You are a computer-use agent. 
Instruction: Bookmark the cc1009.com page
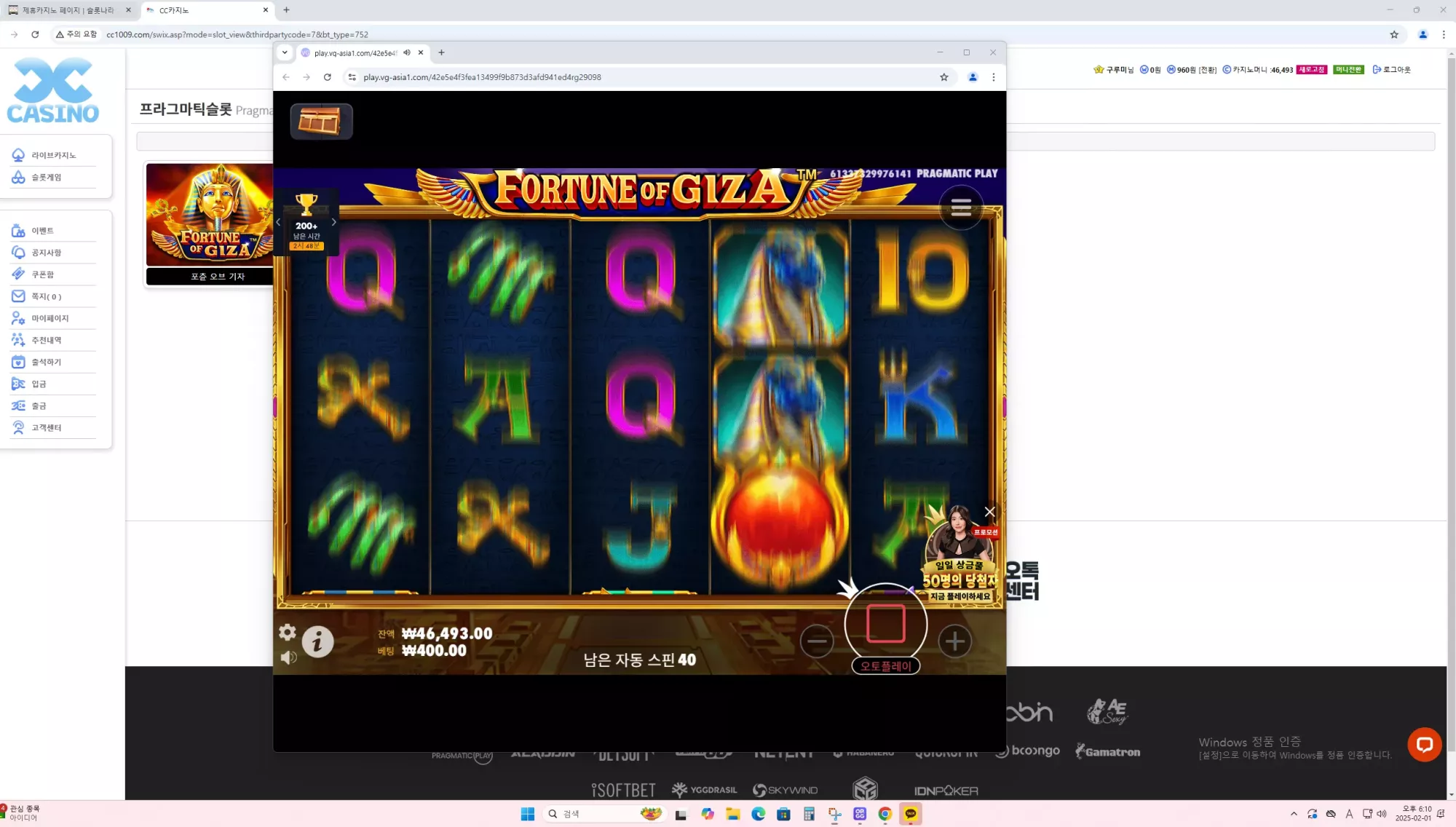[1394, 34]
